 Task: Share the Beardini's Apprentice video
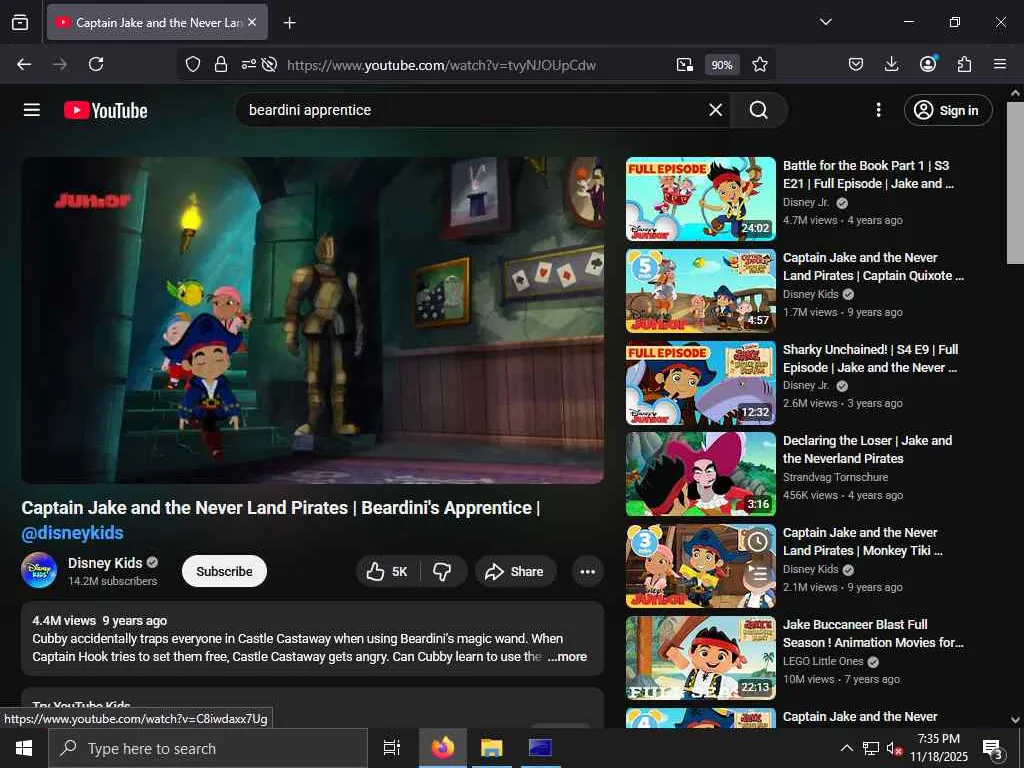coord(515,571)
